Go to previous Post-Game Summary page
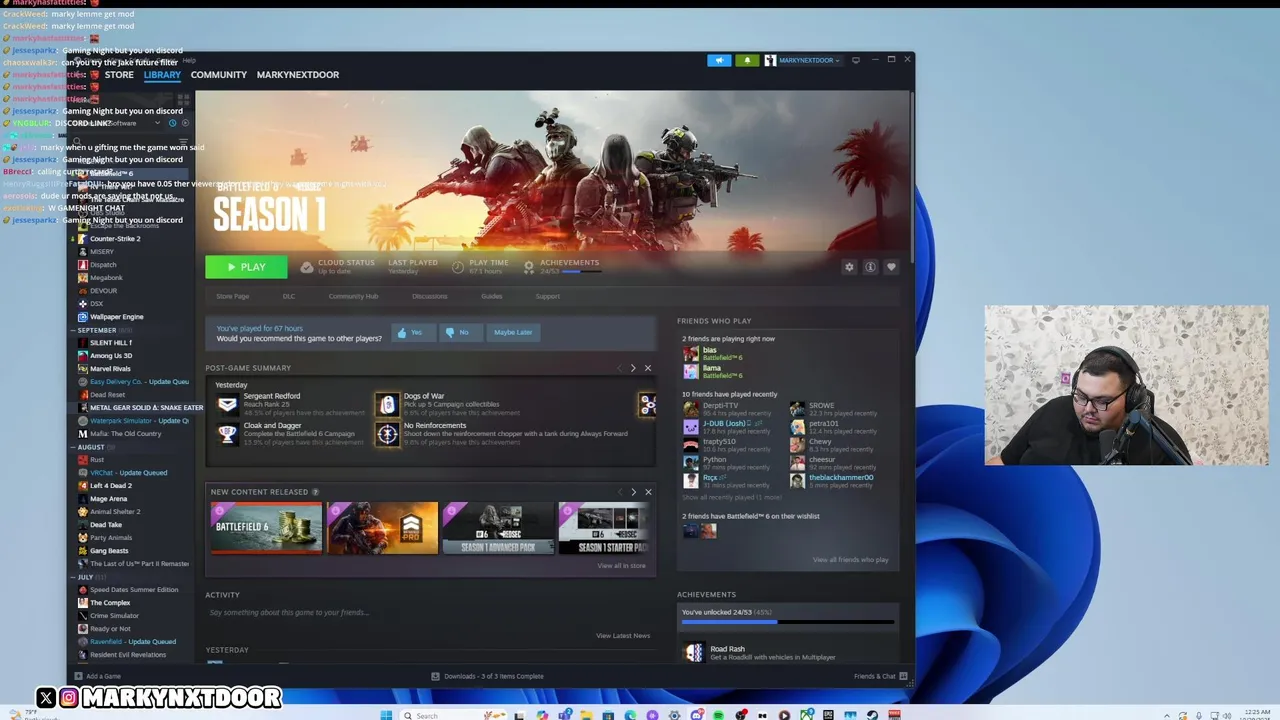The width and height of the screenshot is (1280, 720). 620,368
